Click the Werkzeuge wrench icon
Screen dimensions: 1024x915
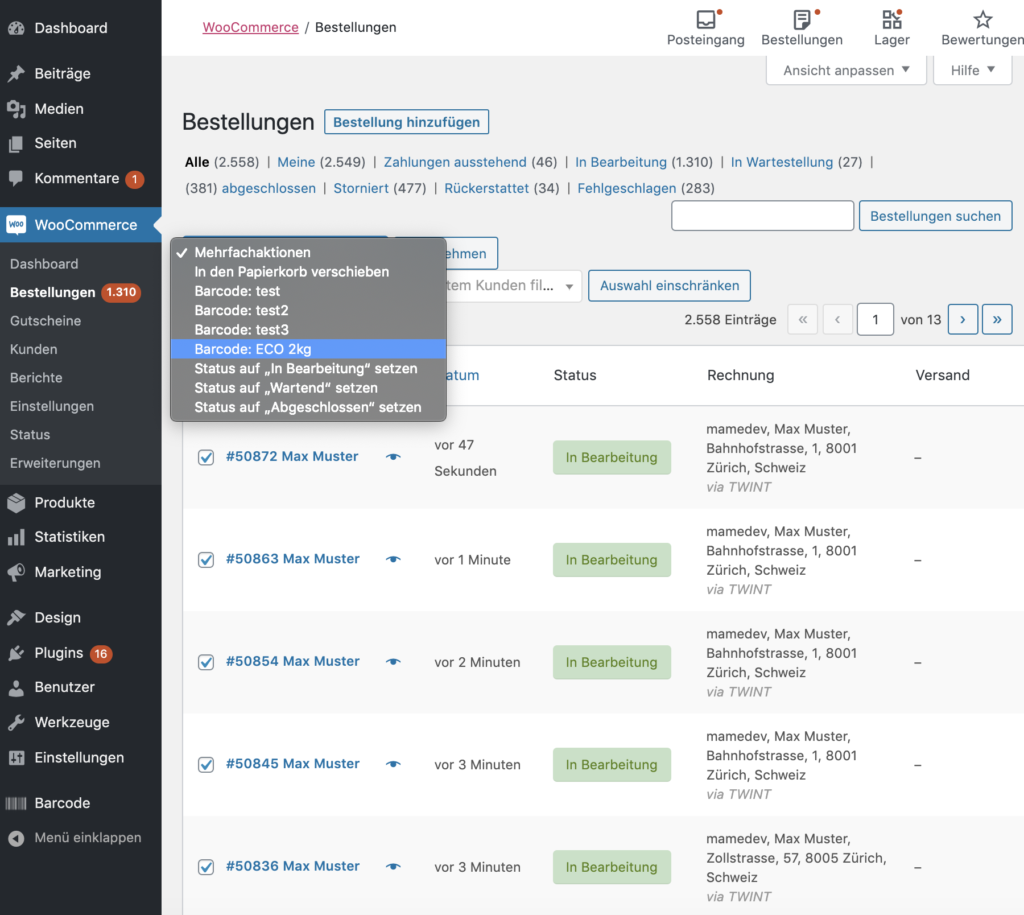(16, 722)
